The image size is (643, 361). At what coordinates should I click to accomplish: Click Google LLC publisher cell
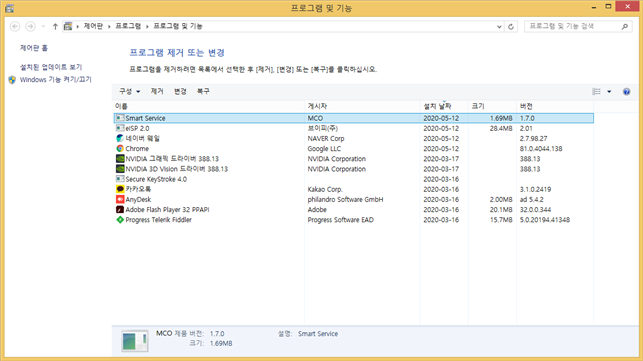324,149
